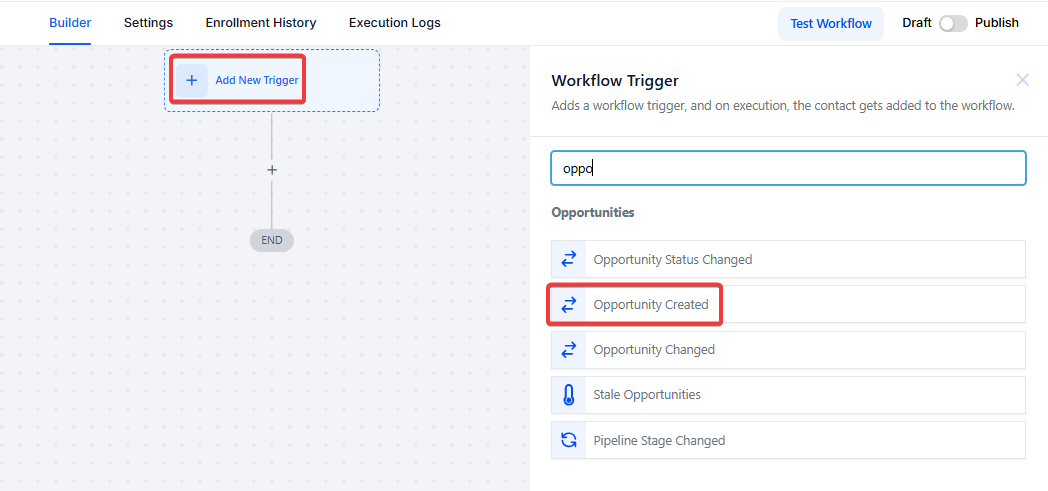Click the Stale Opportunities thermometer icon
The width and height of the screenshot is (1048, 491).
click(x=569, y=395)
